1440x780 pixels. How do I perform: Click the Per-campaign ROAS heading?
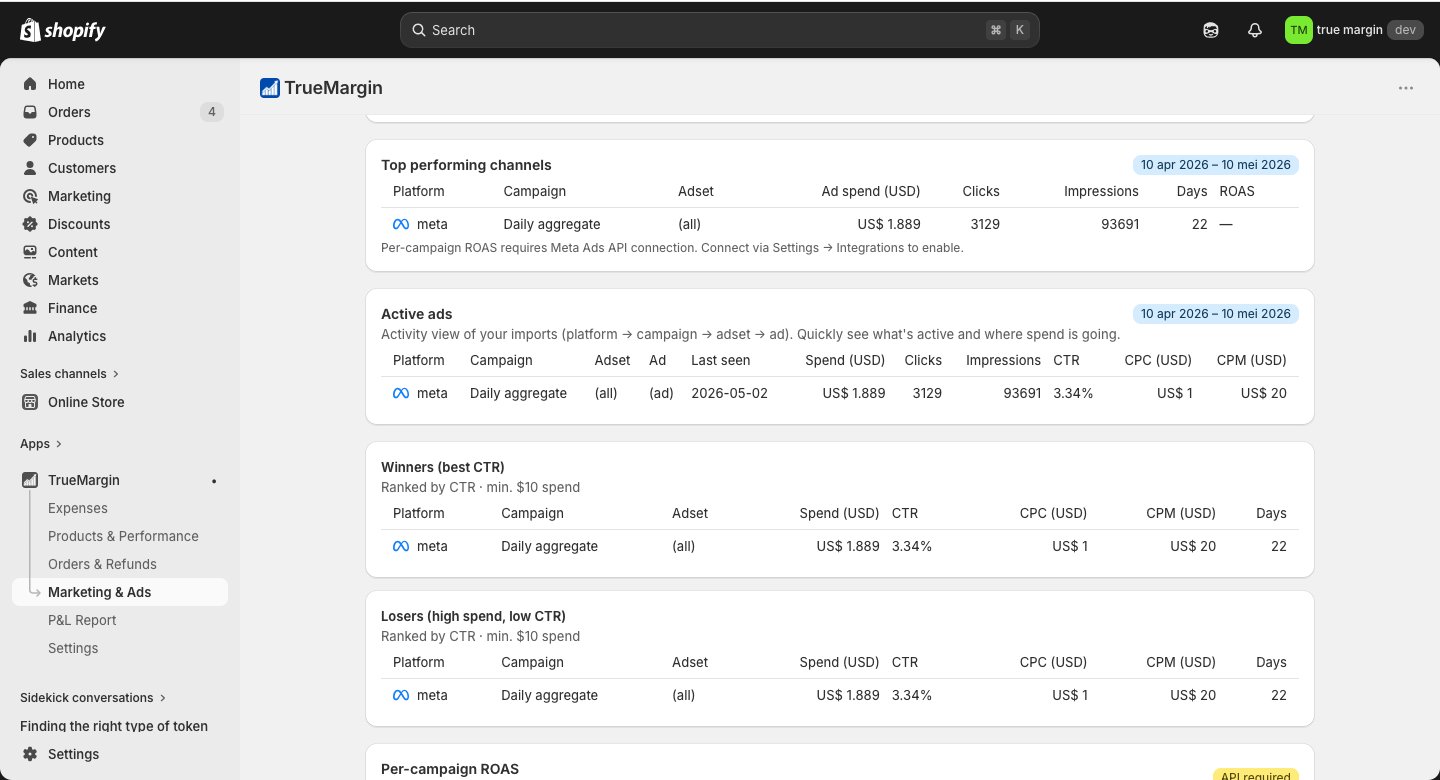pos(450,769)
